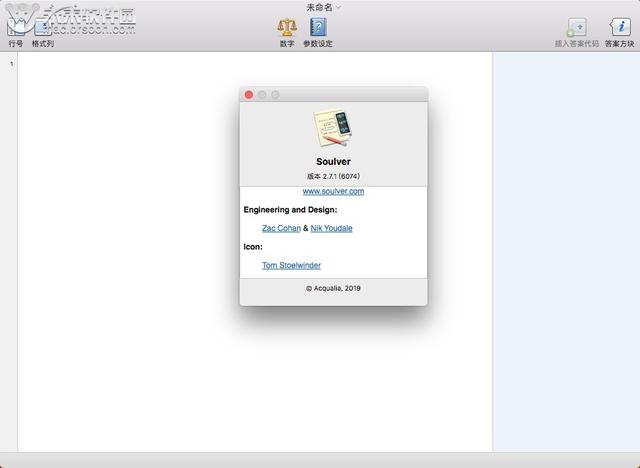
Task: Click the 插入答案代码 toolbar icon
Action: 577,27
